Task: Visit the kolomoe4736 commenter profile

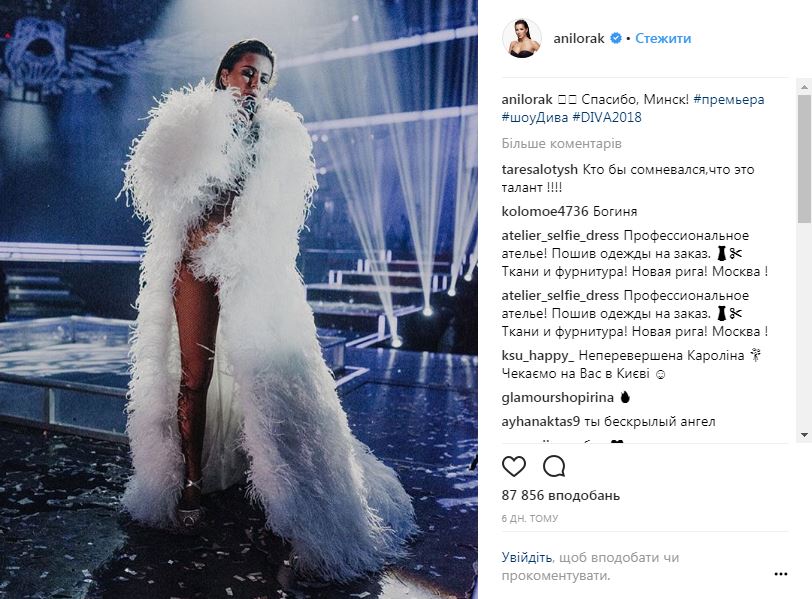Action: (x=545, y=211)
